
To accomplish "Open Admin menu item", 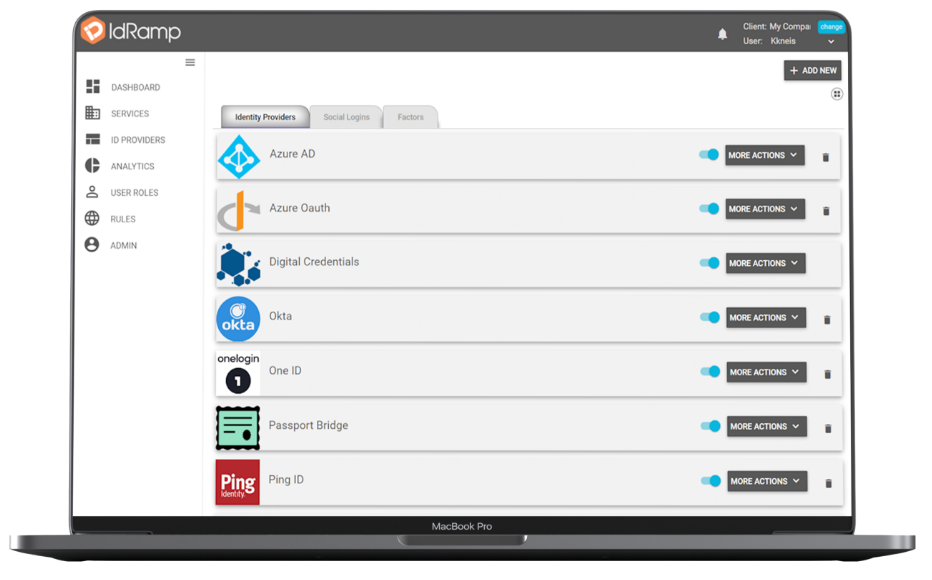I will pos(124,245).
